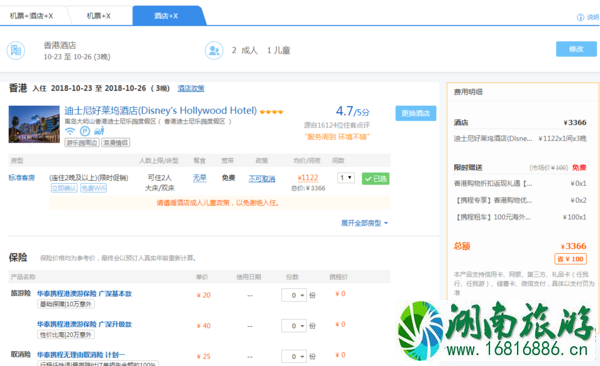Screen dimensions: 600x366
Task: Click the 省 ¥100 savings badge
Action: (x=570, y=259)
